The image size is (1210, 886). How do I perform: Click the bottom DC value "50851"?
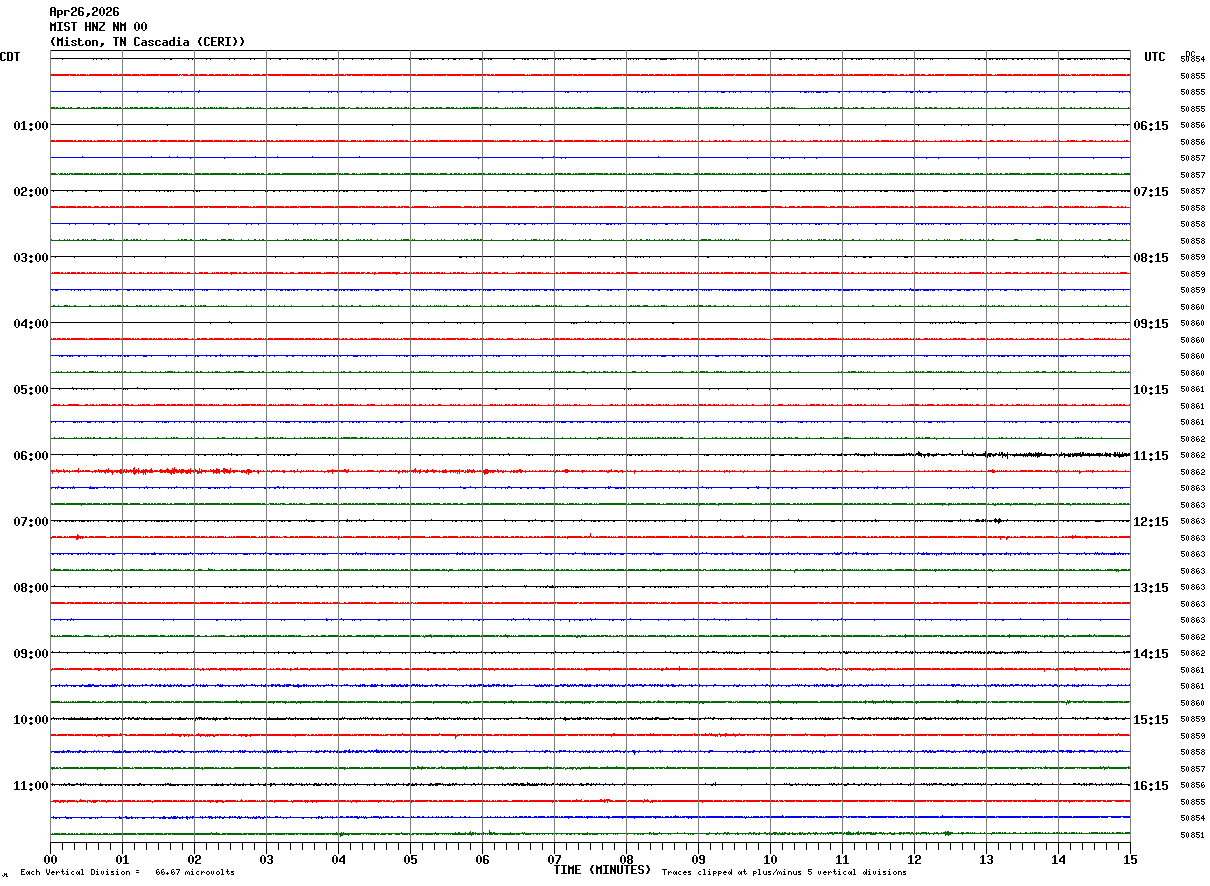1192,835
